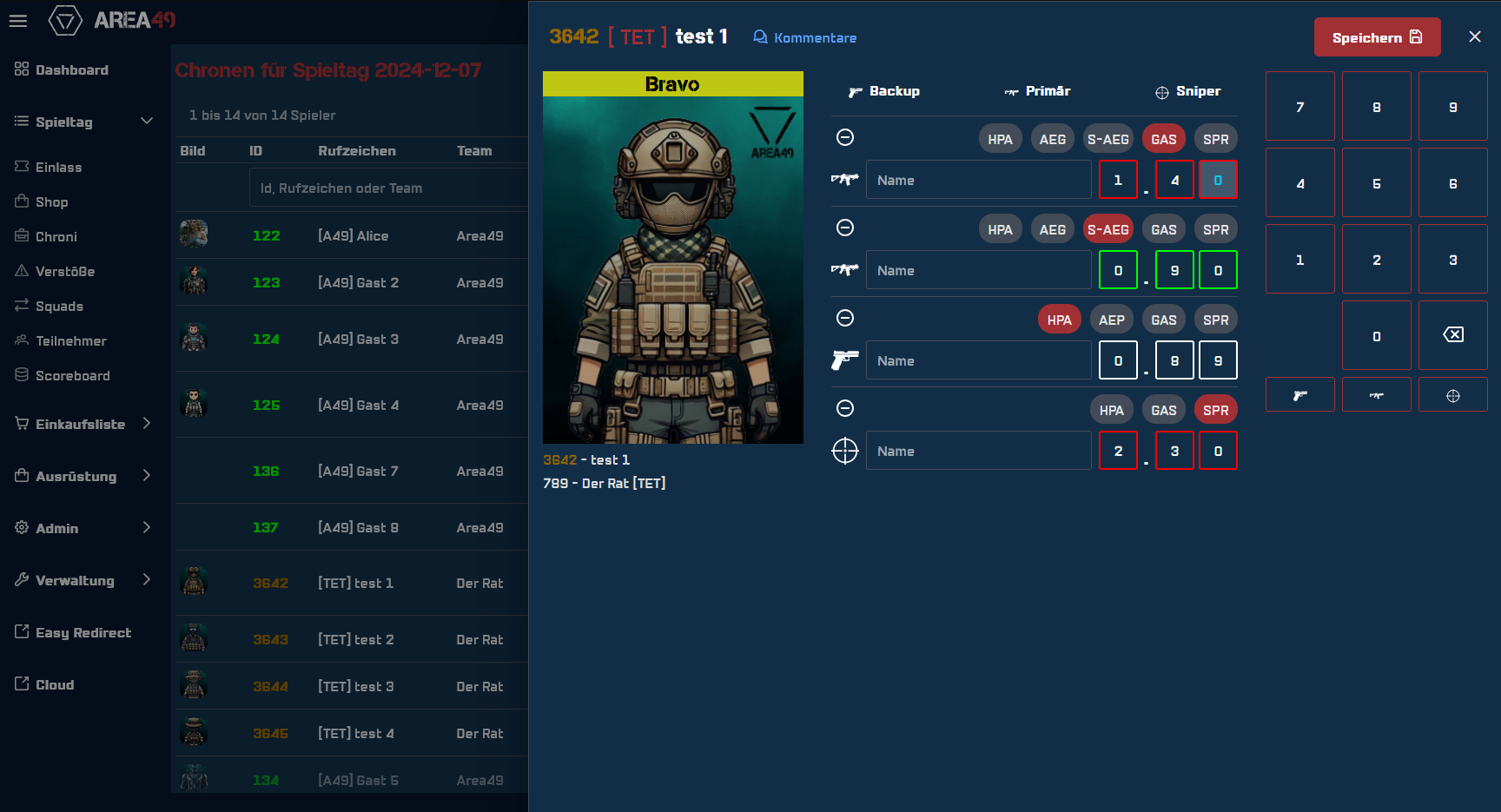Select player 137 [A49] Gast 8 row
1501x812 pixels.
pyautogui.click(x=350, y=527)
